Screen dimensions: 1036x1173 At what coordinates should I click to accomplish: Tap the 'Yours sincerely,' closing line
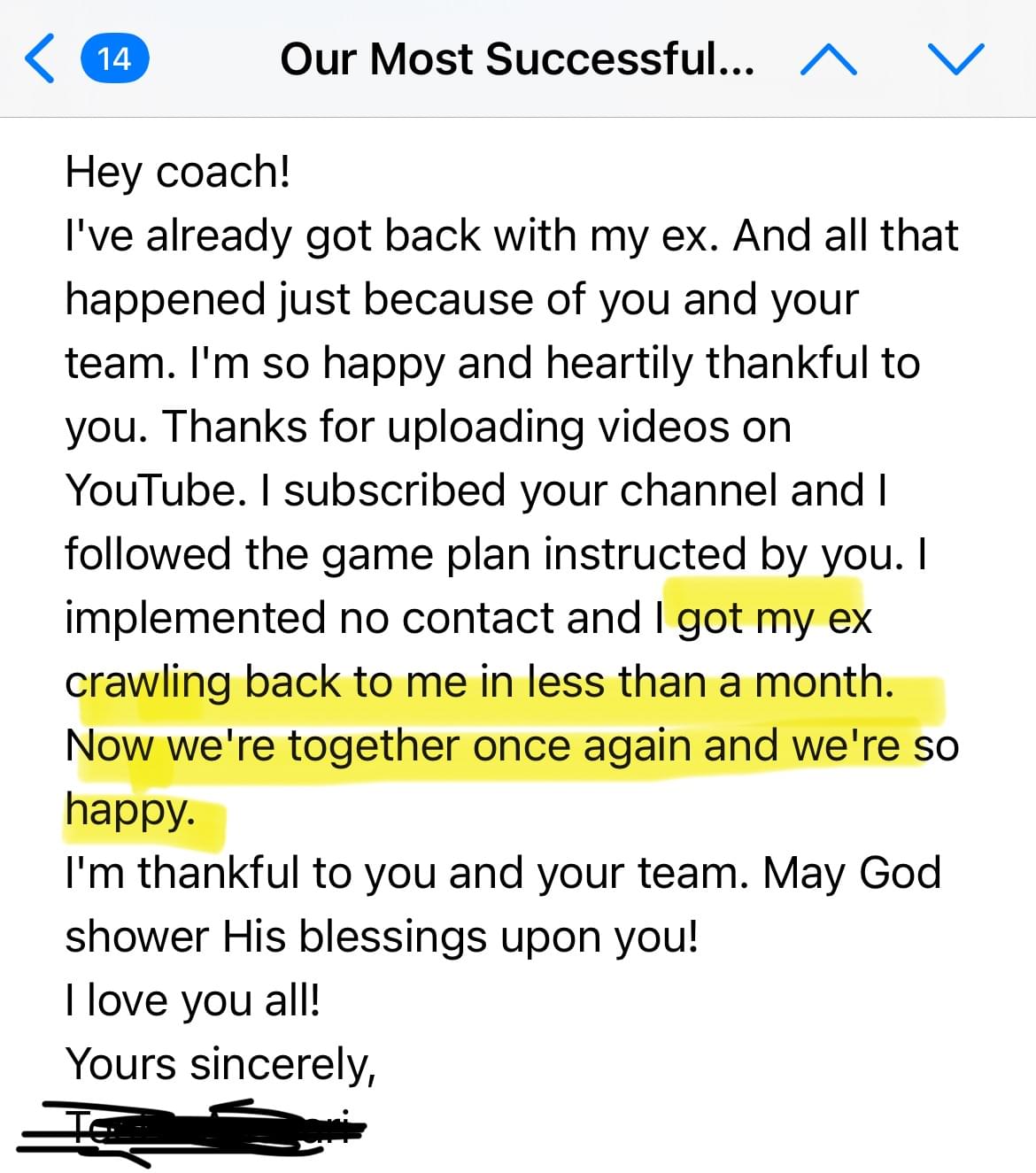tap(220, 1064)
